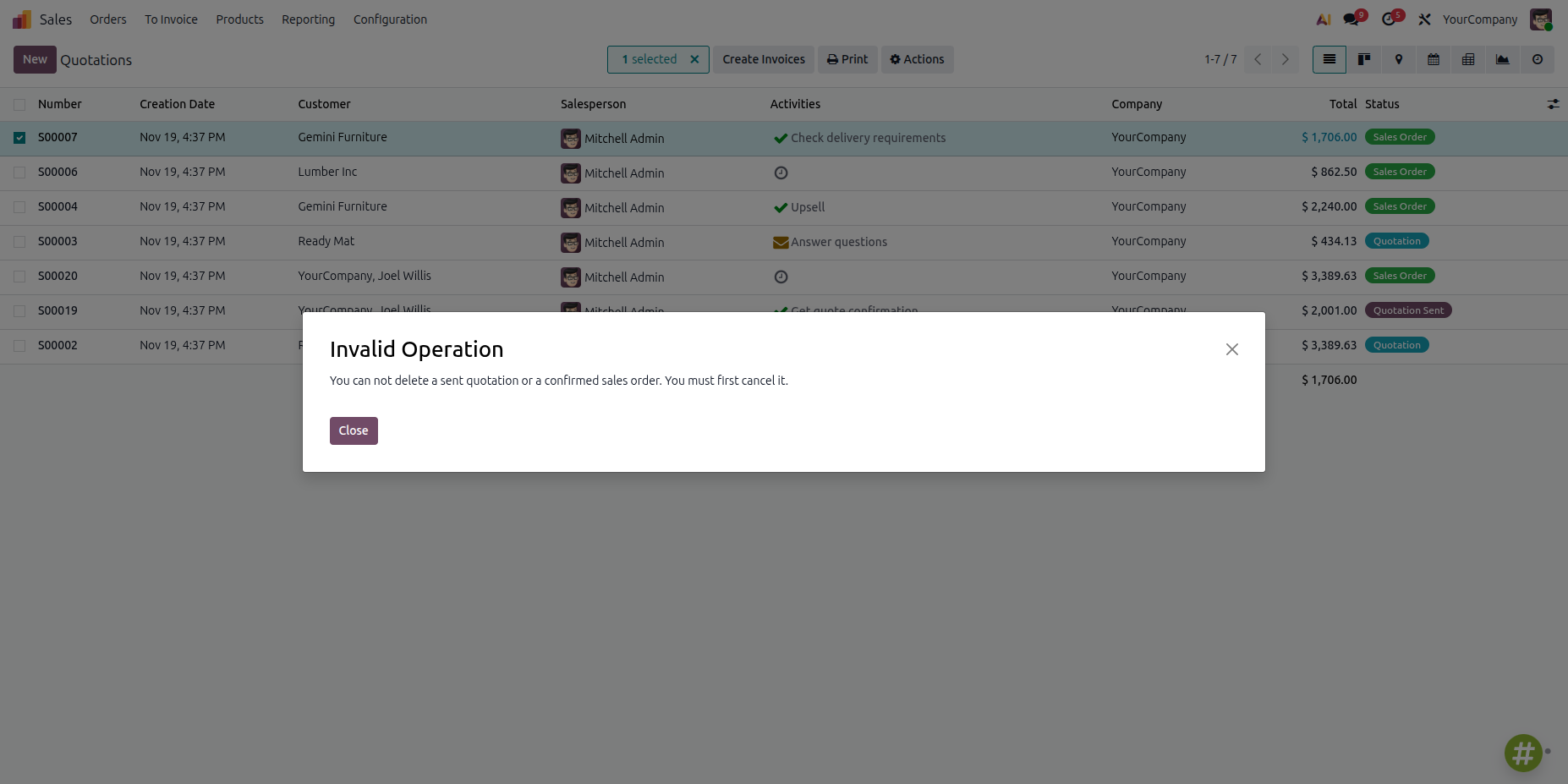Expand the Print dropdown

[x=847, y=59]
